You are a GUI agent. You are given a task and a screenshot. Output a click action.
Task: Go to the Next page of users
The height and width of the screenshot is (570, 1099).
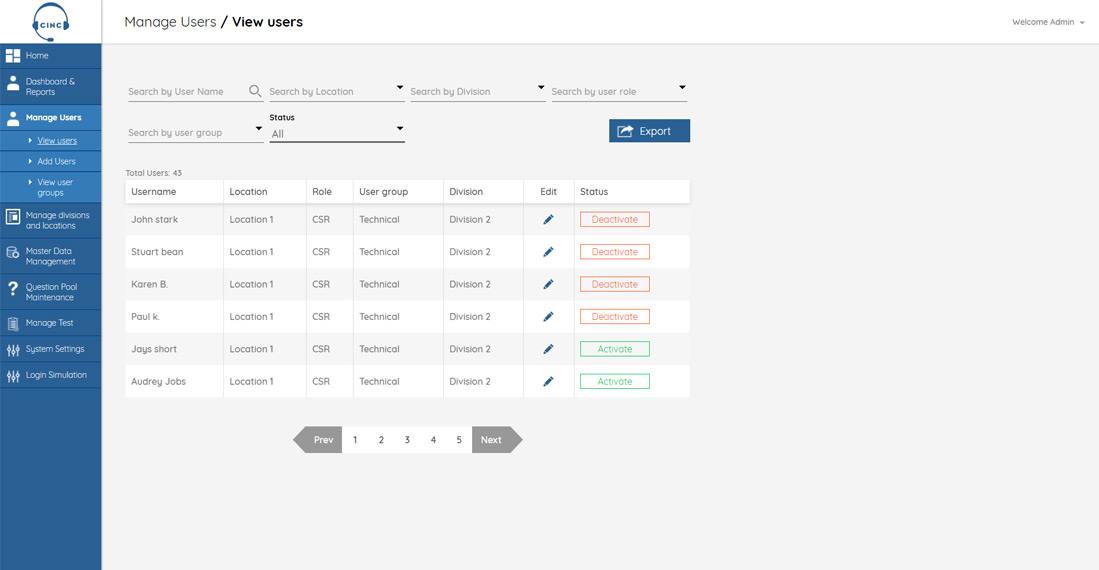[497, 440]
